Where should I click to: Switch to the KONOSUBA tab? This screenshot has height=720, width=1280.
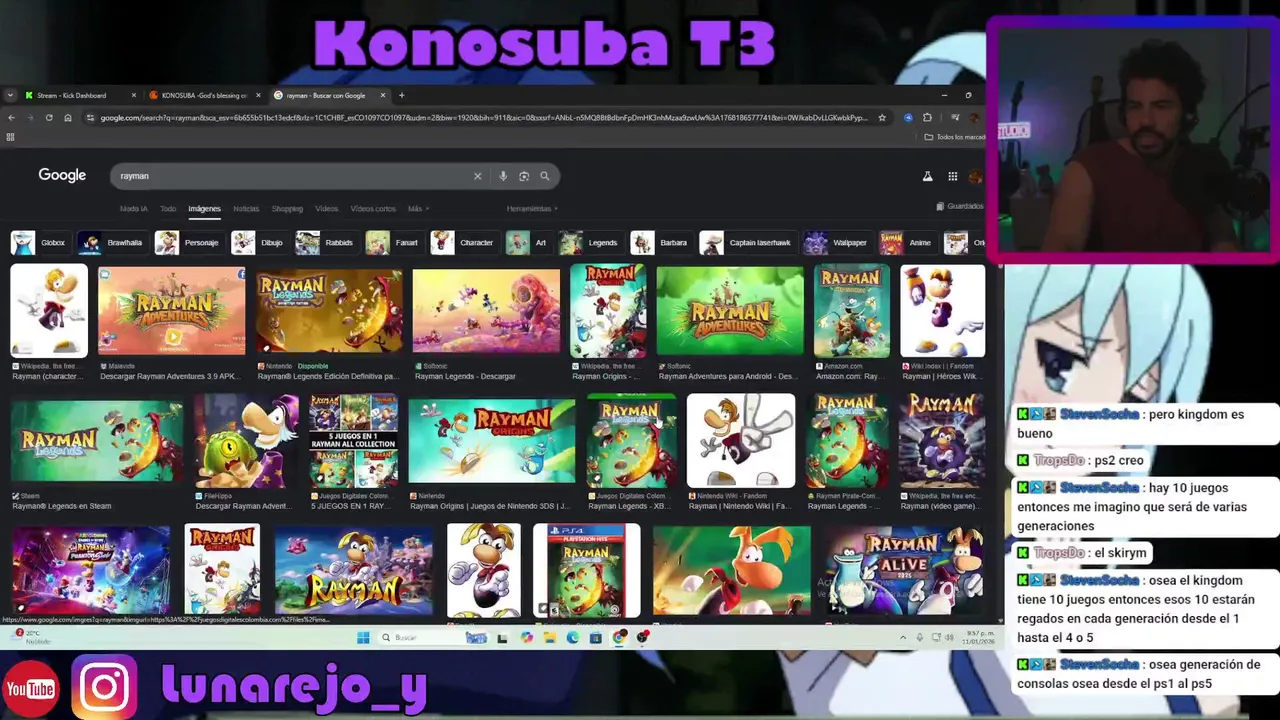(x=205, y=96)
